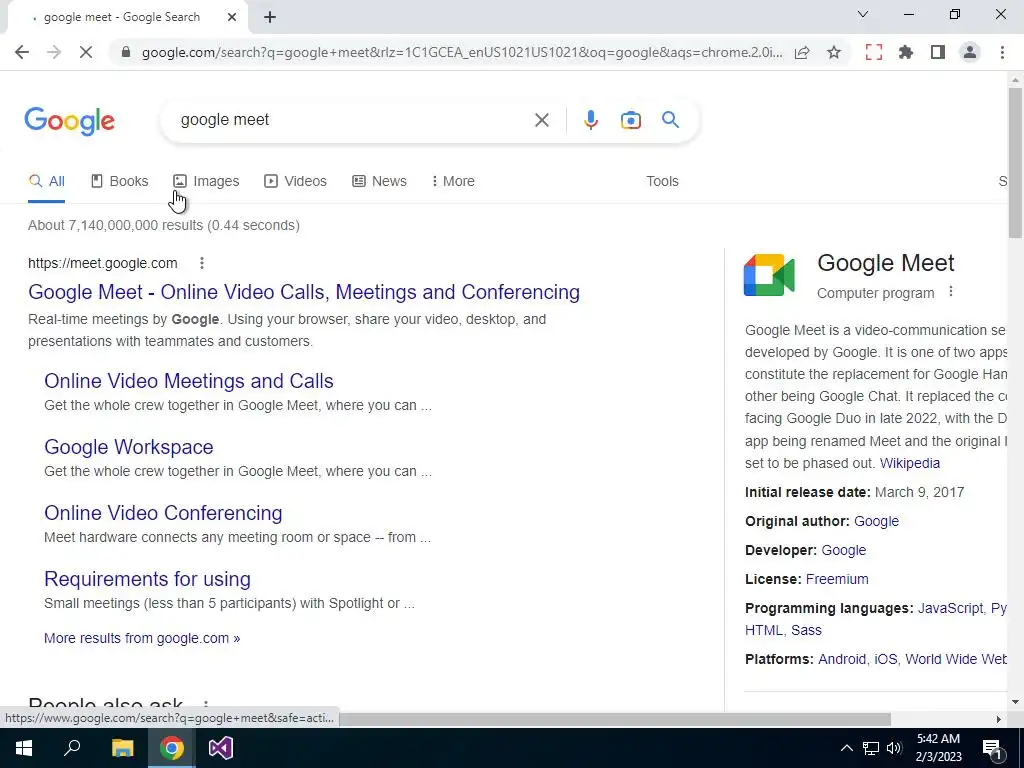Click More results from google.com
The image size is (1024, 768).
tap(142, 638)
